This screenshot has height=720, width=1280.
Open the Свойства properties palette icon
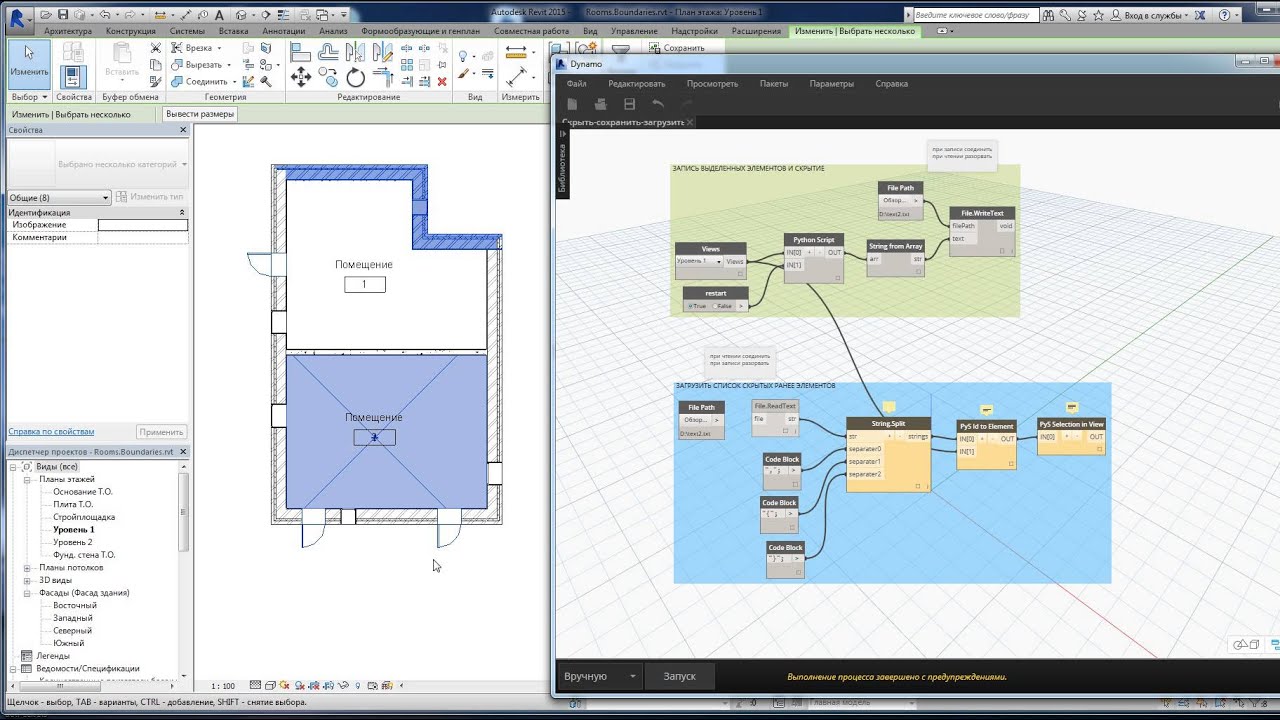(x=72, y=76)
